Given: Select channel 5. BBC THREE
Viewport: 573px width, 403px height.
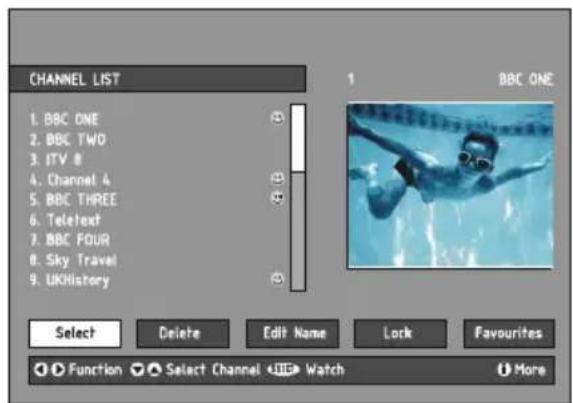Looking at the screenshot, I should 73,200.
